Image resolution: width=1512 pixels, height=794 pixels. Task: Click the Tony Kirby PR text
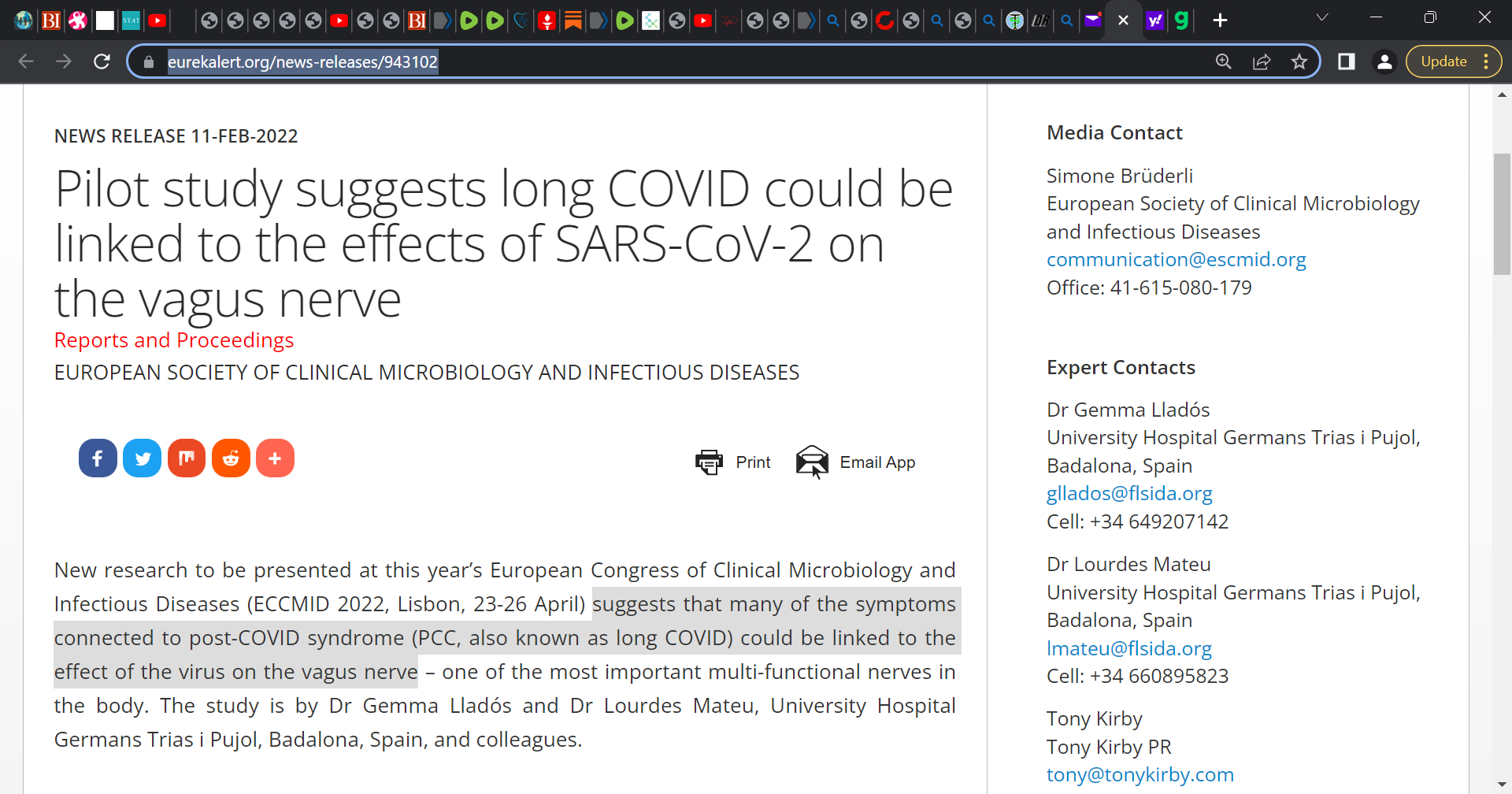pyautogui.click(x=1109, y=747)
